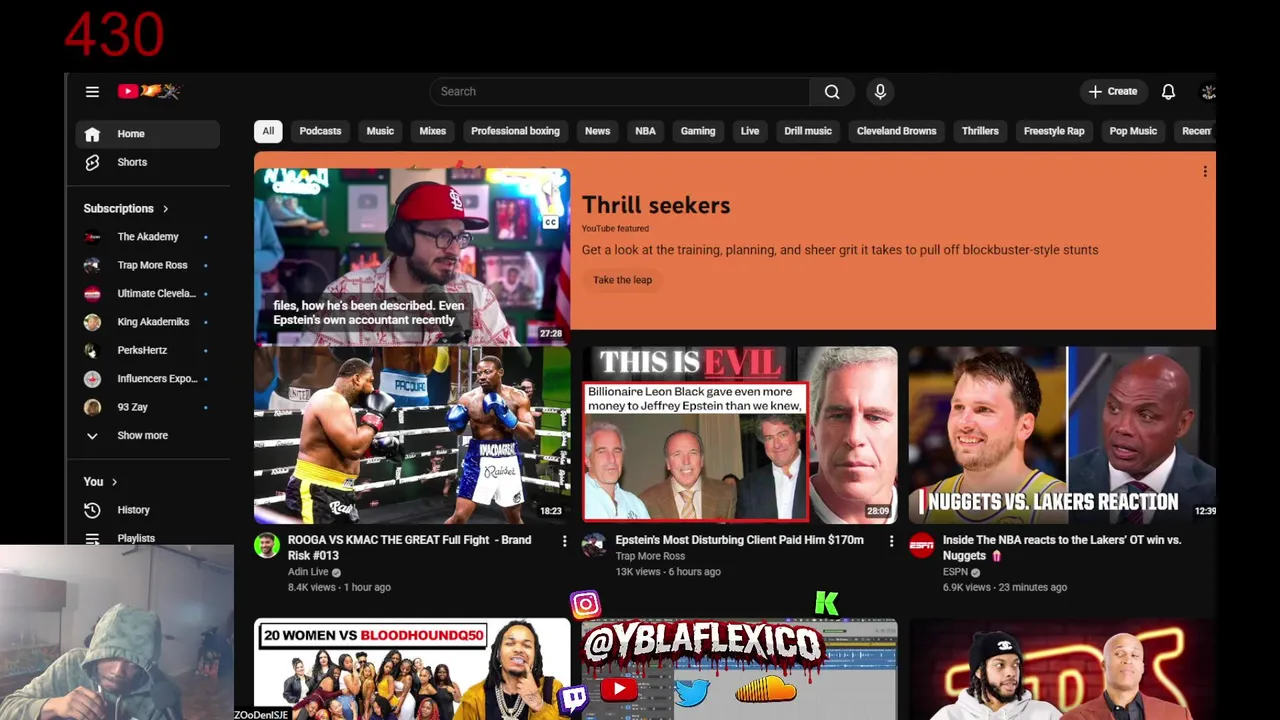
Task: Click the Take the leap button
Action: pyautogui.click(x=622, y=280)
